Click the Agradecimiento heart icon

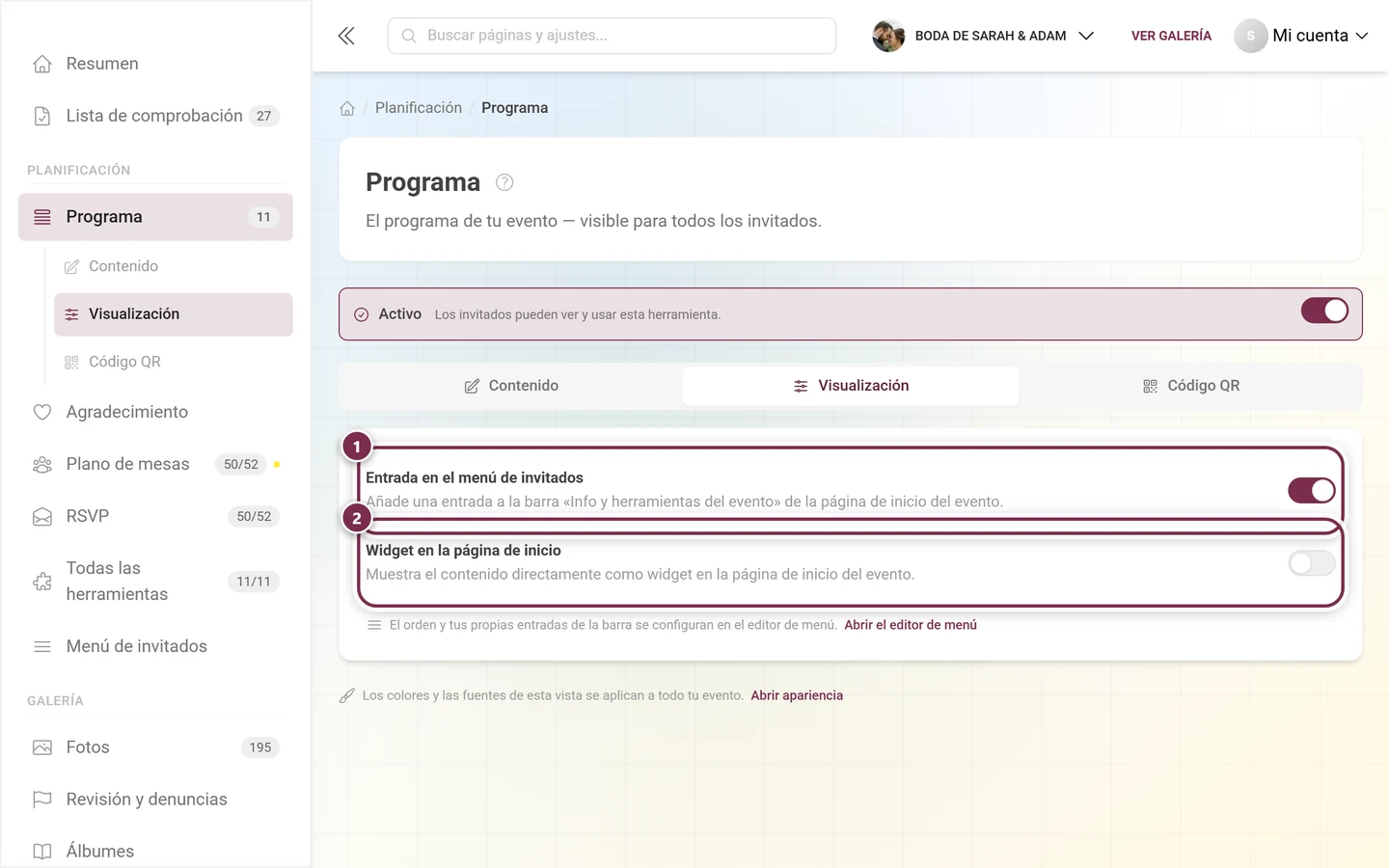click(x=42, y=412)
